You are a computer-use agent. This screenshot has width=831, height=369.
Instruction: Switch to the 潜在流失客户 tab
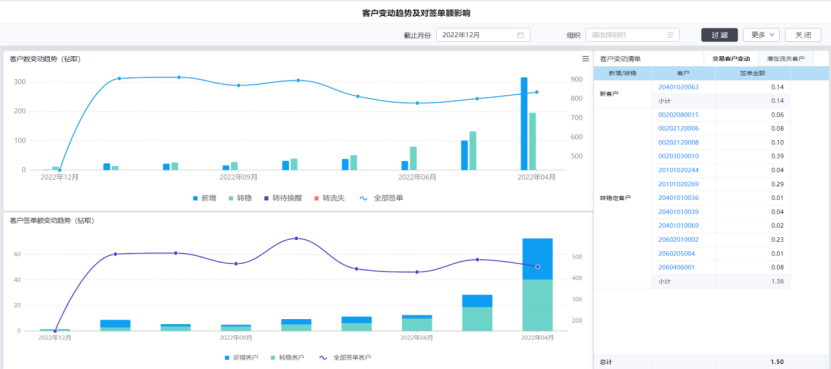click(785, 59)
